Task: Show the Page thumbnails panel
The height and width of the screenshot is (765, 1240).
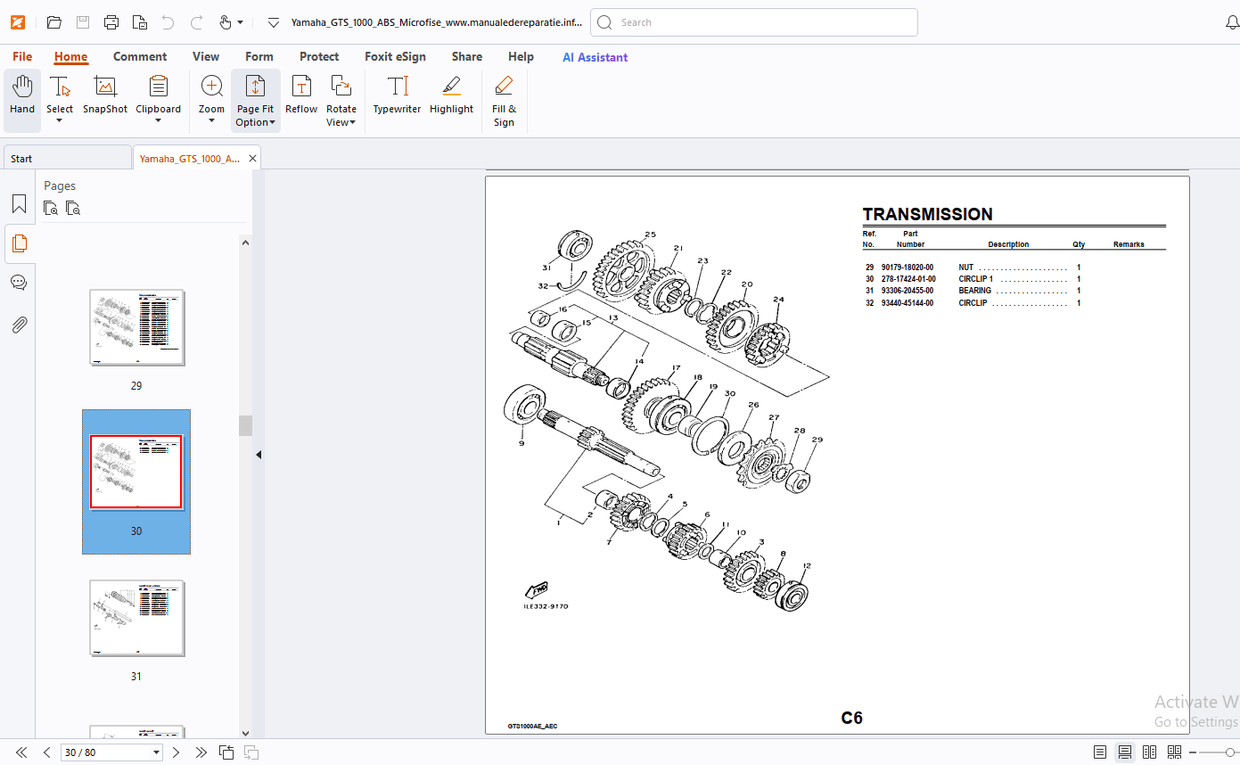Action: coord(18,243)
